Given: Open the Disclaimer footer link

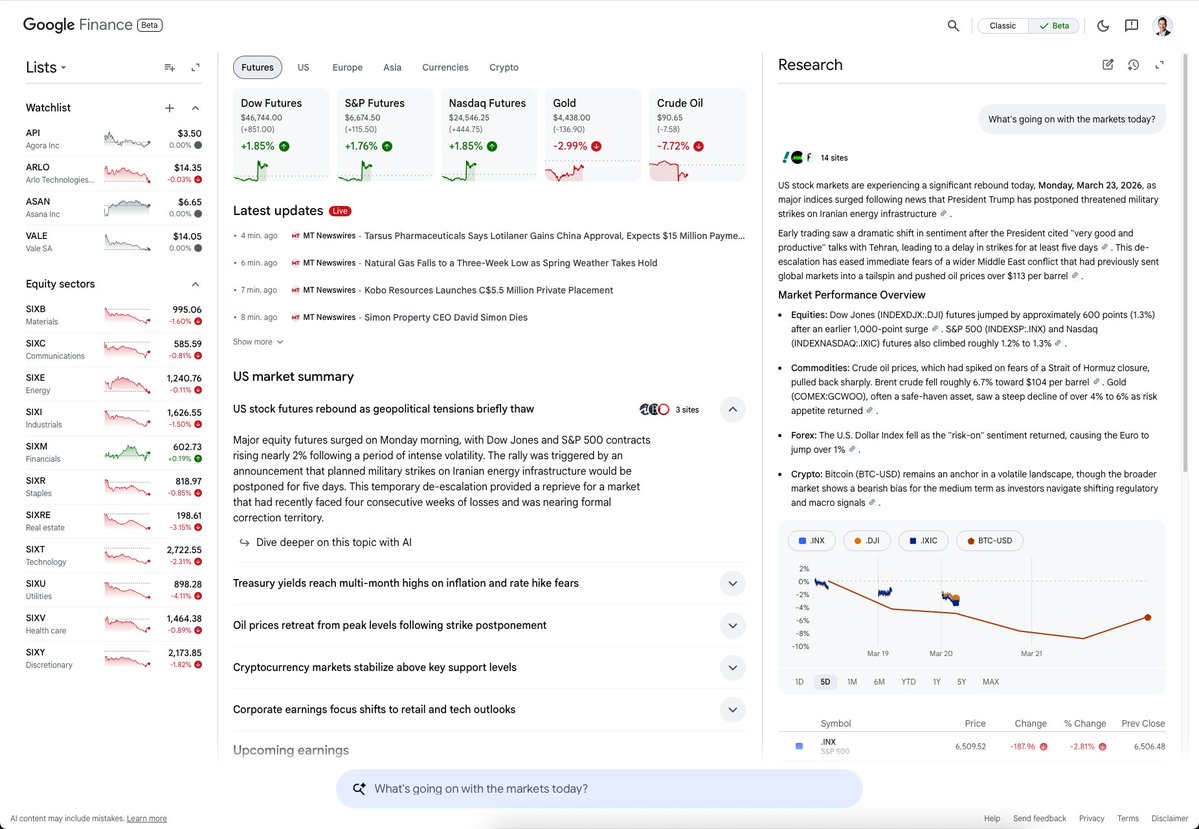Looking at the screenshot, I should [x=1169, y=818].
